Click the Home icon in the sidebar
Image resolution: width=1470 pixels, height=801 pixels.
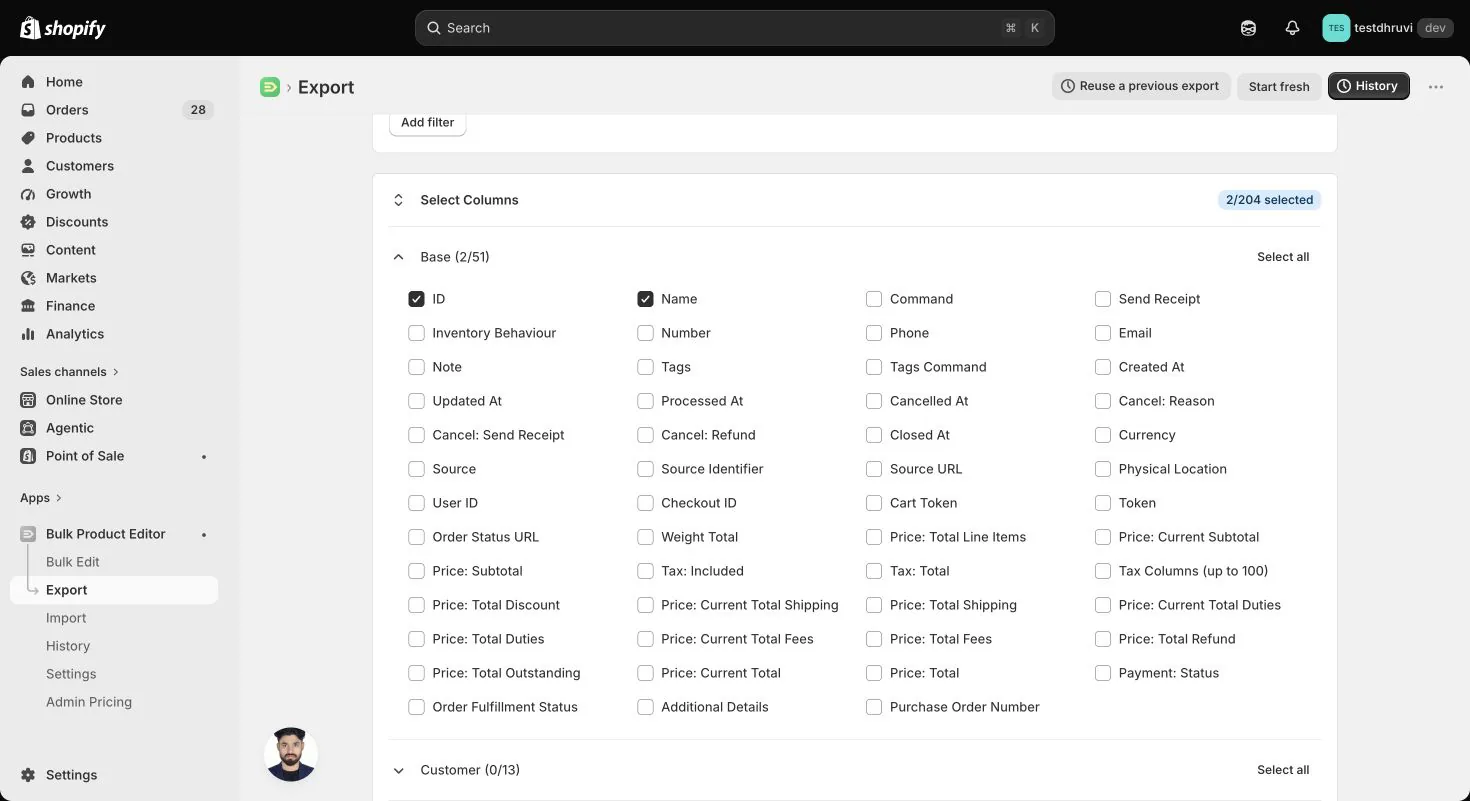[x=28, y=82]
